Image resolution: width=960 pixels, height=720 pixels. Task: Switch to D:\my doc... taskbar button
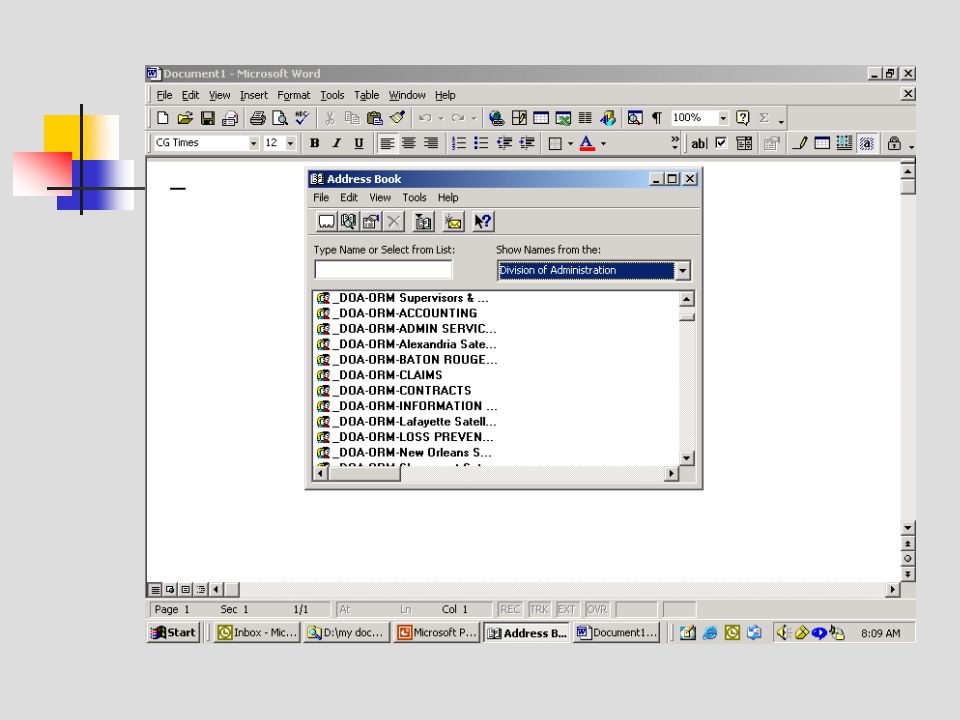347,632
